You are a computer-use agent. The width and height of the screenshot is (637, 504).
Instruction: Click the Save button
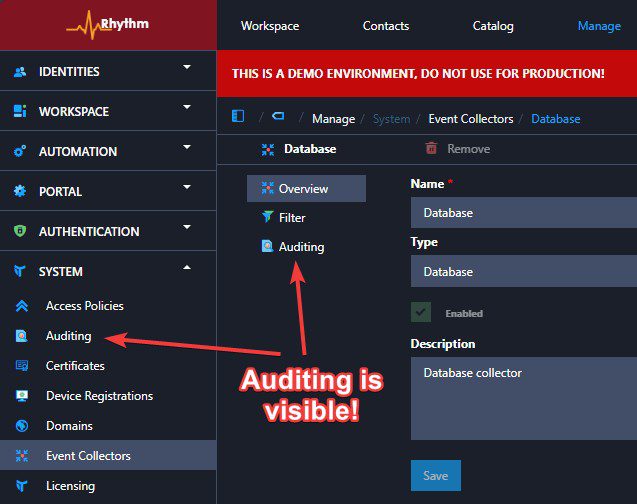click(435, 475)
